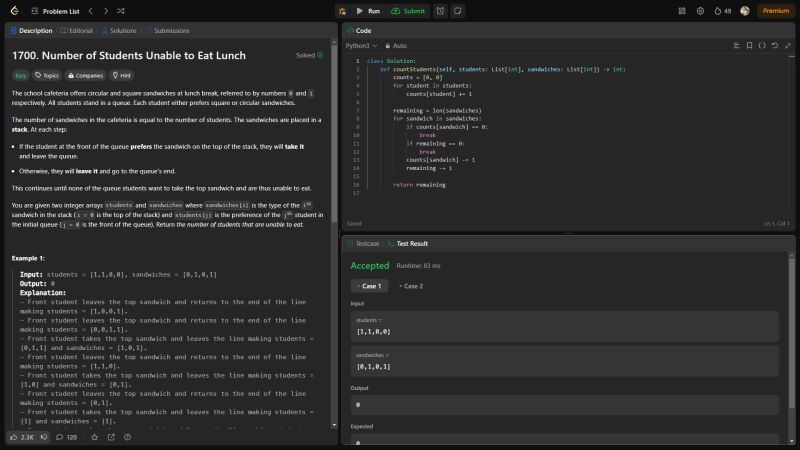Share the problem via share icon
The image size is (800, 450).
pos(111,437)
